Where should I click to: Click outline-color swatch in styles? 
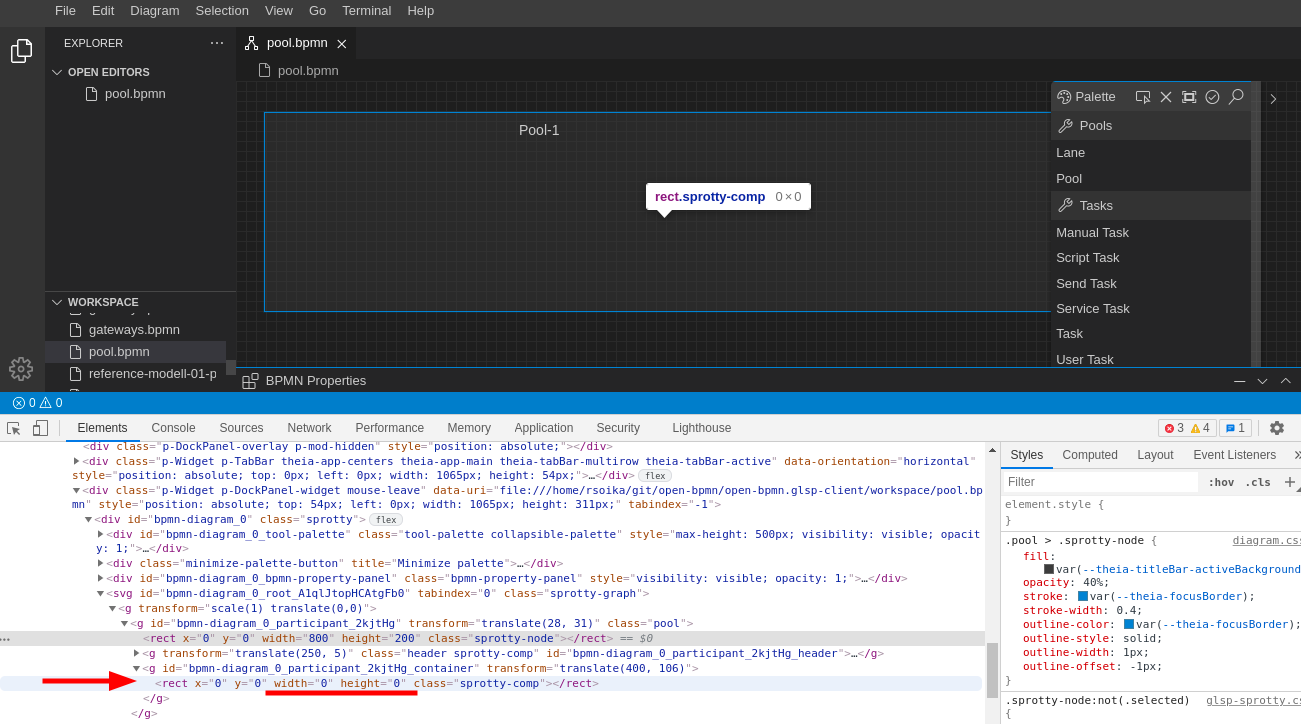1129,624
